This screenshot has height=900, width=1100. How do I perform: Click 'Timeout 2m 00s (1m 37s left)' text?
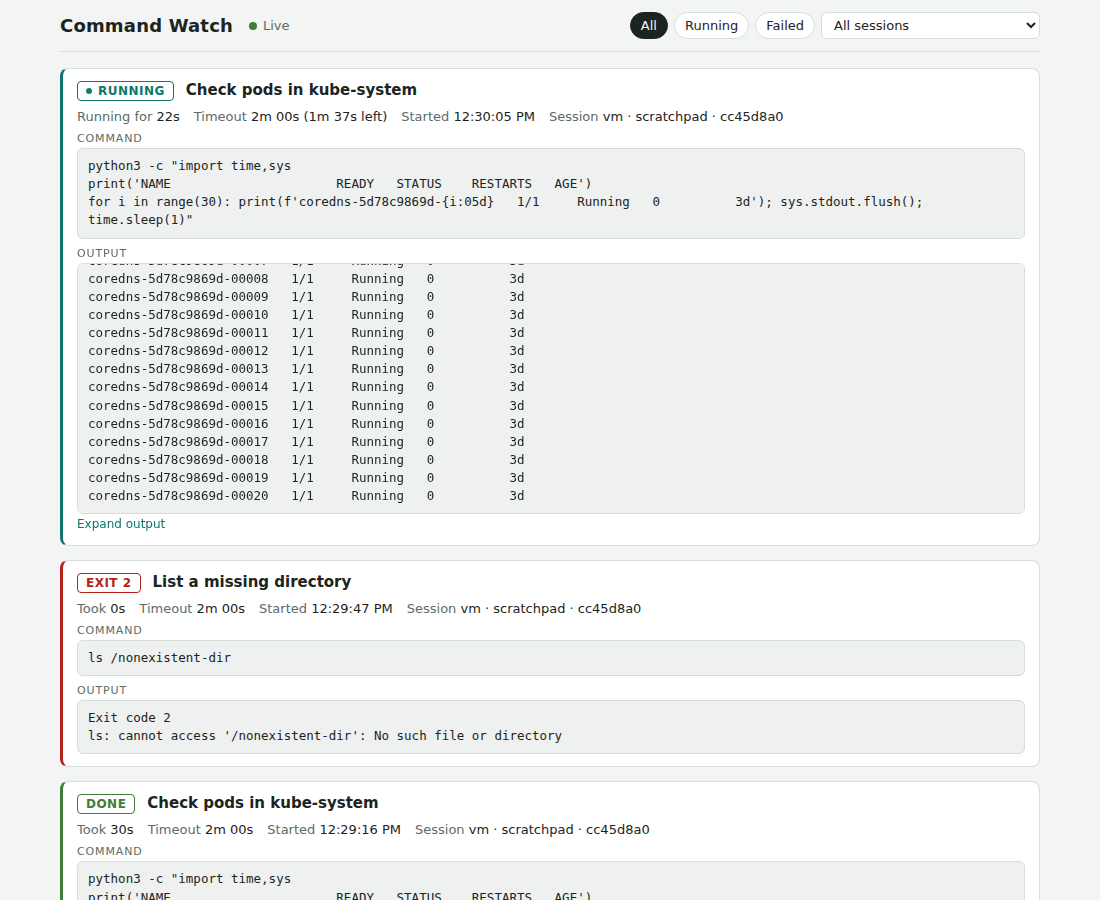pyautogui.click(x=290, y=116)
